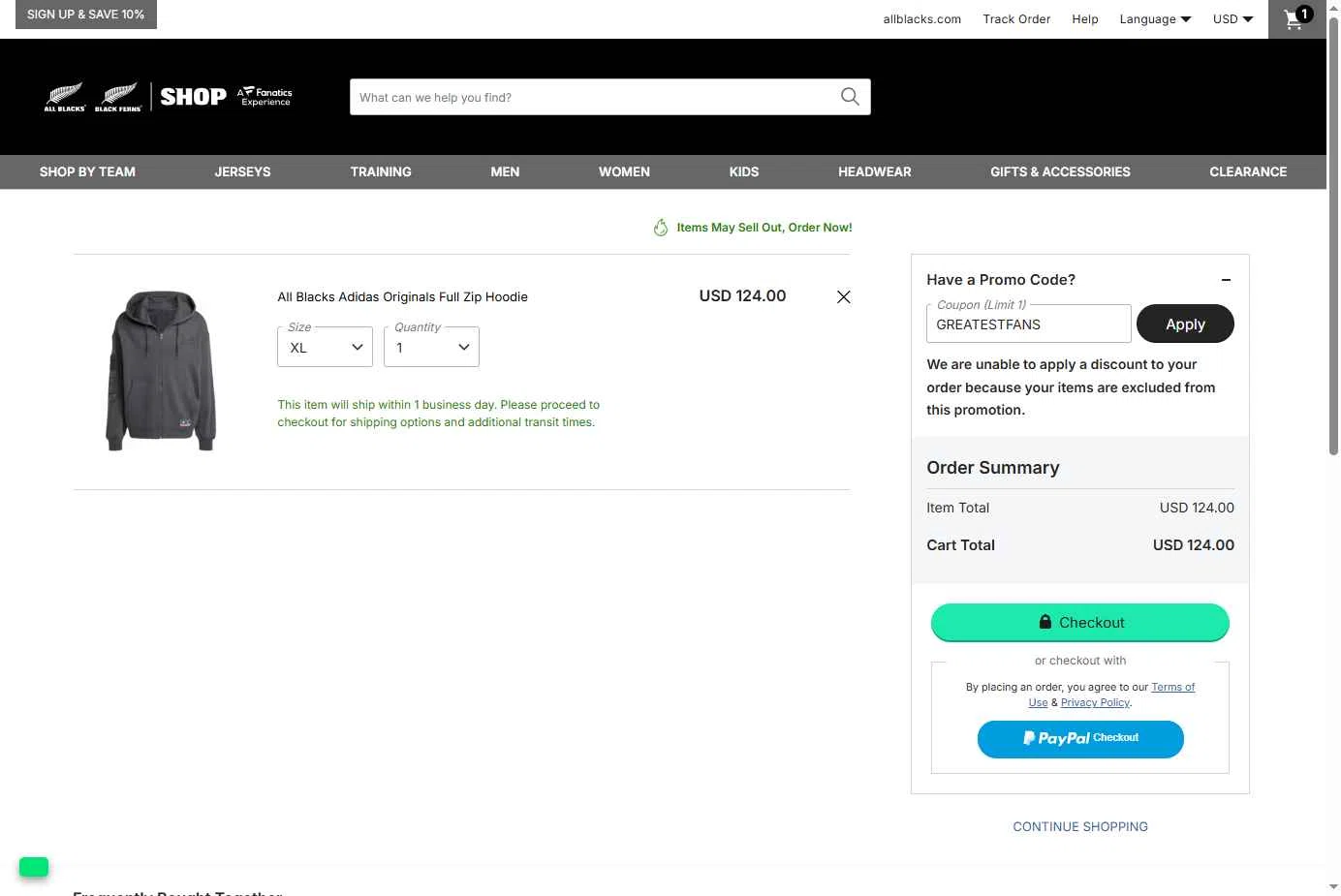Click the green Checkout button

pos(1080,623)
